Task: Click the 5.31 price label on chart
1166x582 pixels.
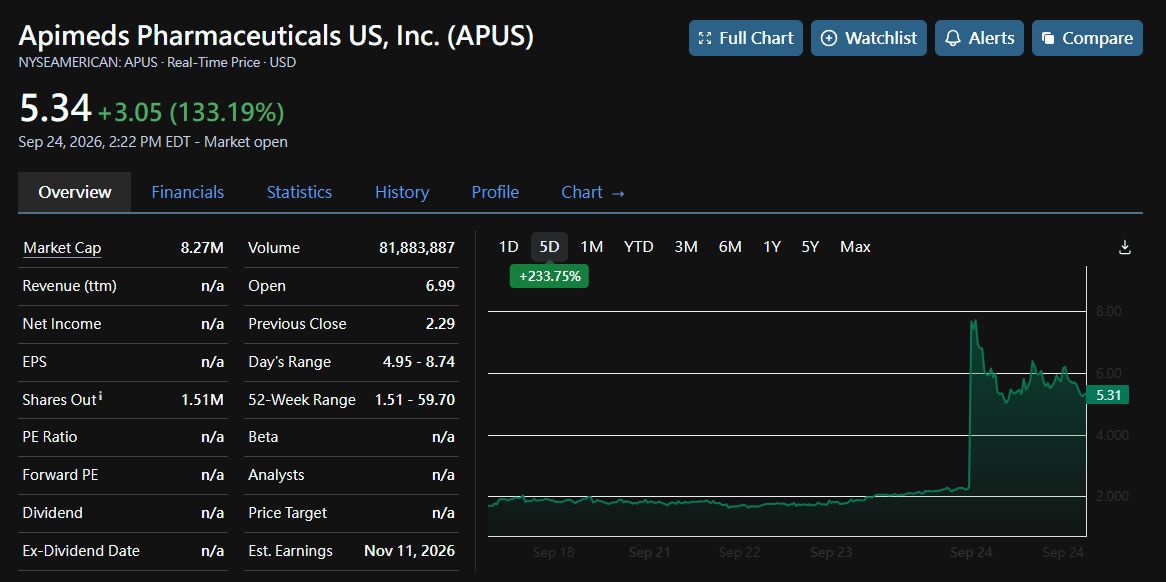Action: 1108,395
